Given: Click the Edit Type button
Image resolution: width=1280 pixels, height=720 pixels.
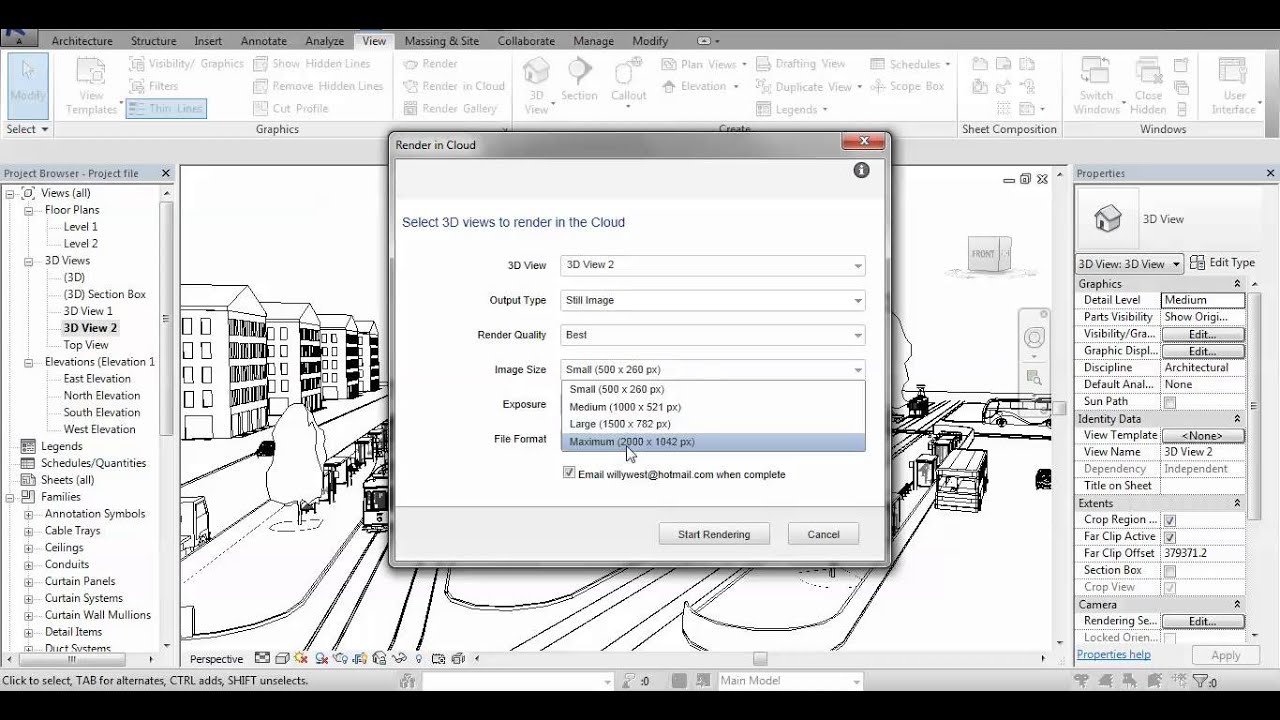Looking at the screenshot, I should pyautogui.click(x=1223, y=263).
